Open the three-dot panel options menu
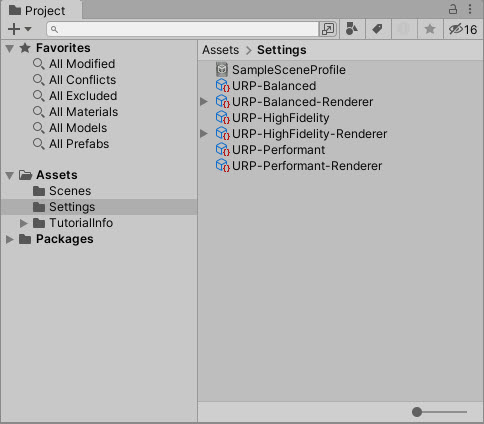The height and width of the screenshot is (424, 484). 470,9
